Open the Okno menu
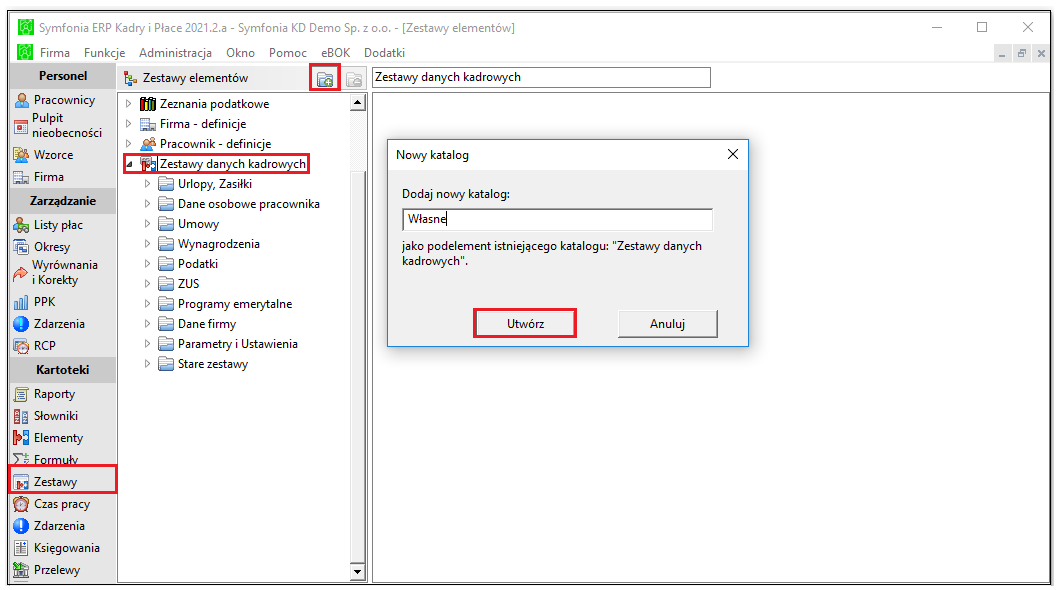1062x590 pixels. 240,53
